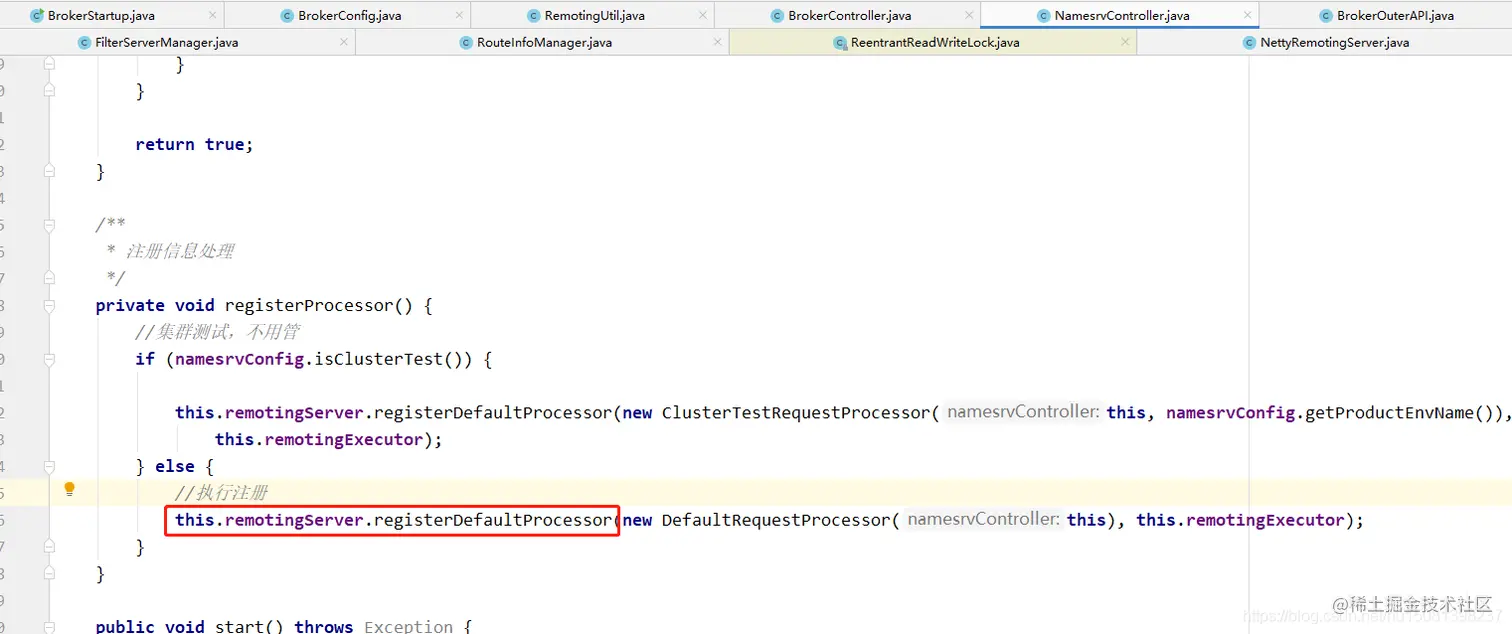1512x634 pixels.
Task: Open the BrokerOuterAPI.java tab
Action: click(x=1388, y=15)
